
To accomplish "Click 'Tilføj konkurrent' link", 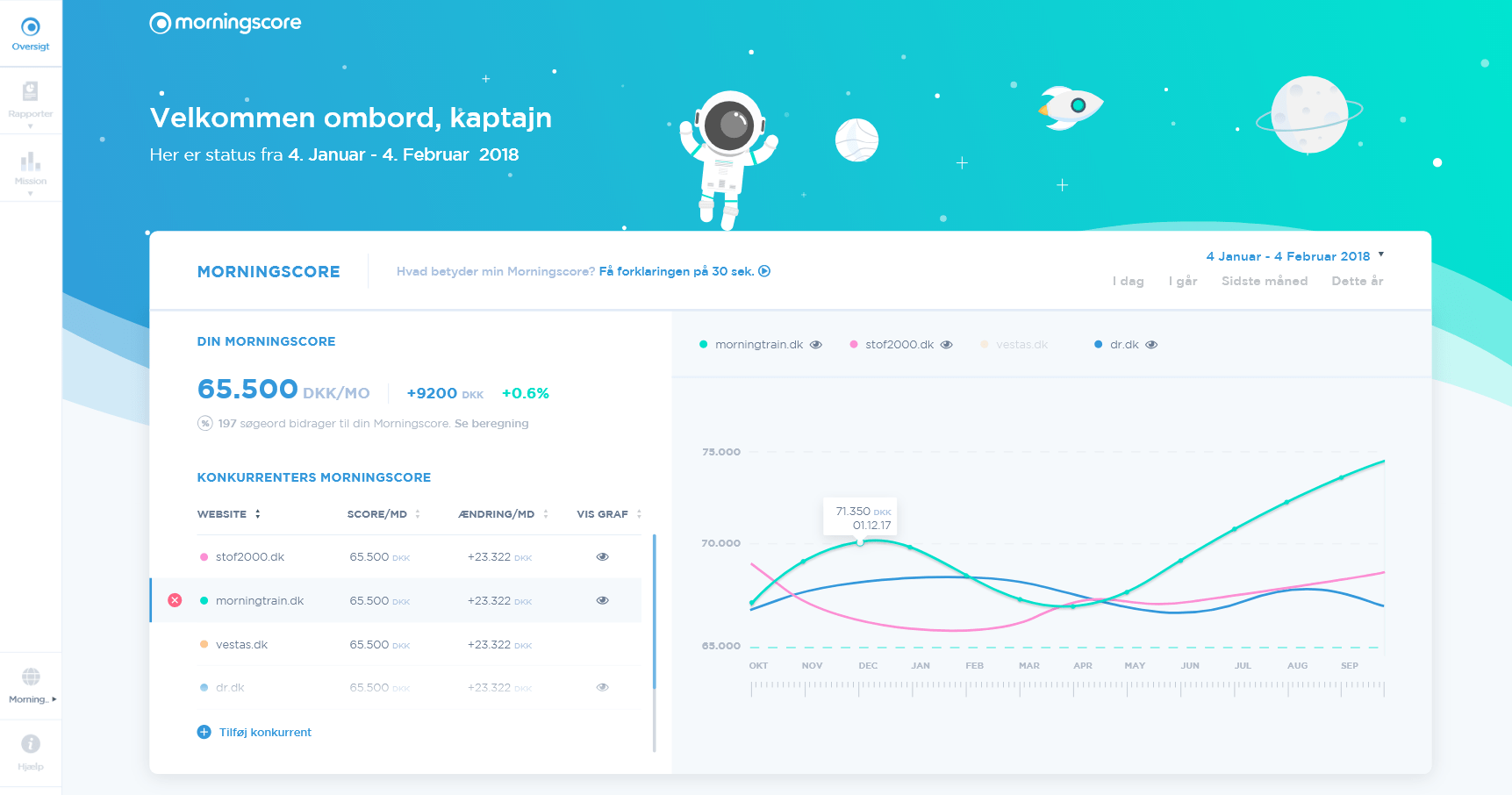I will 265,732.
